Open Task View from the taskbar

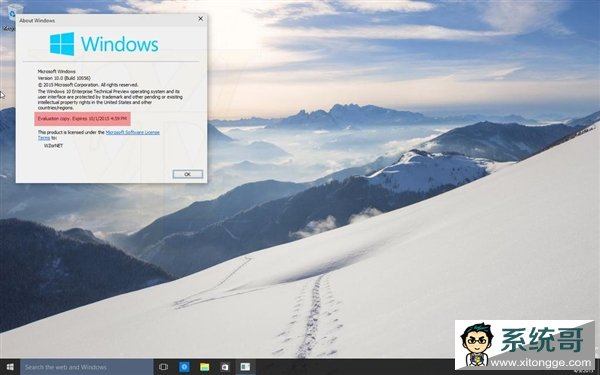163,367
